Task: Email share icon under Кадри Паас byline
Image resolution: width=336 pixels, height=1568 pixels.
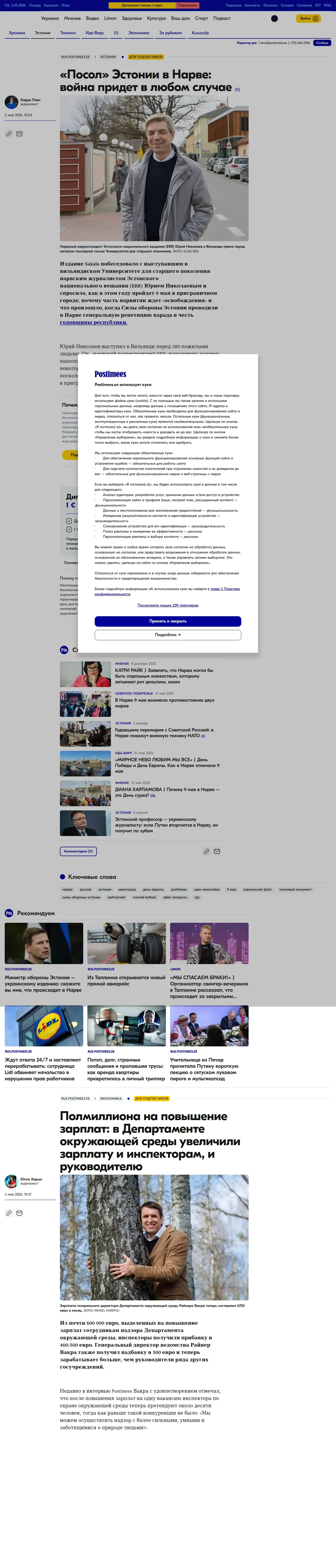Action: click(20, 133)
